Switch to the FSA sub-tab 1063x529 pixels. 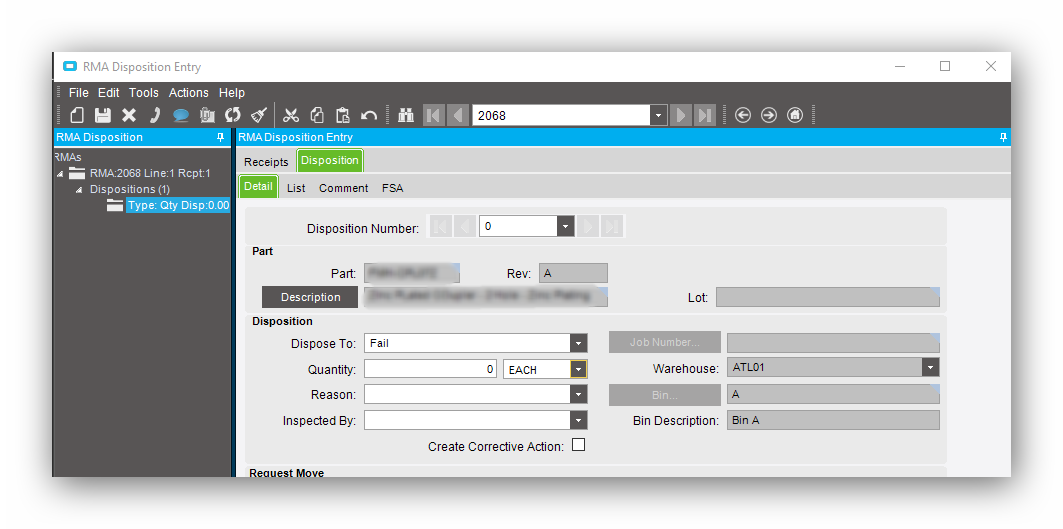tap(393, 189)
